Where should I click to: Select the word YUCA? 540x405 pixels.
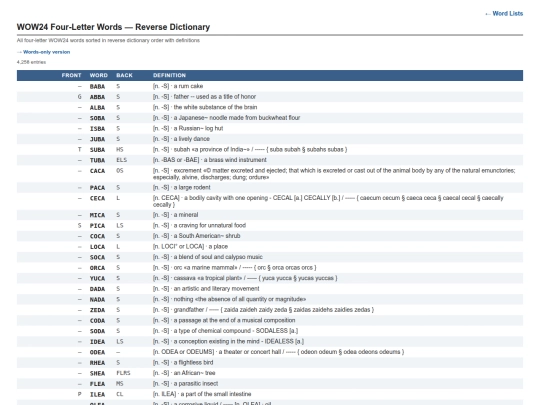tap(97, 279)
